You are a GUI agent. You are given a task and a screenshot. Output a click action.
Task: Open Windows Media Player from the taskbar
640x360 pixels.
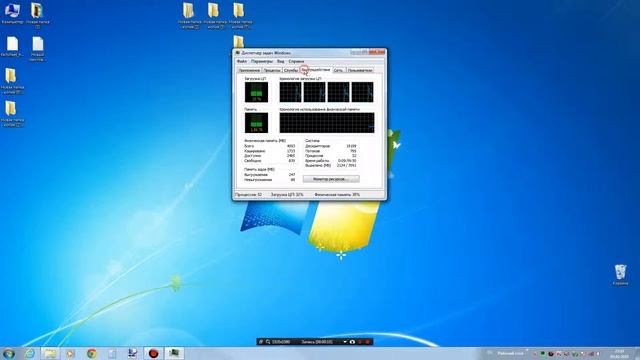point(70,353)
